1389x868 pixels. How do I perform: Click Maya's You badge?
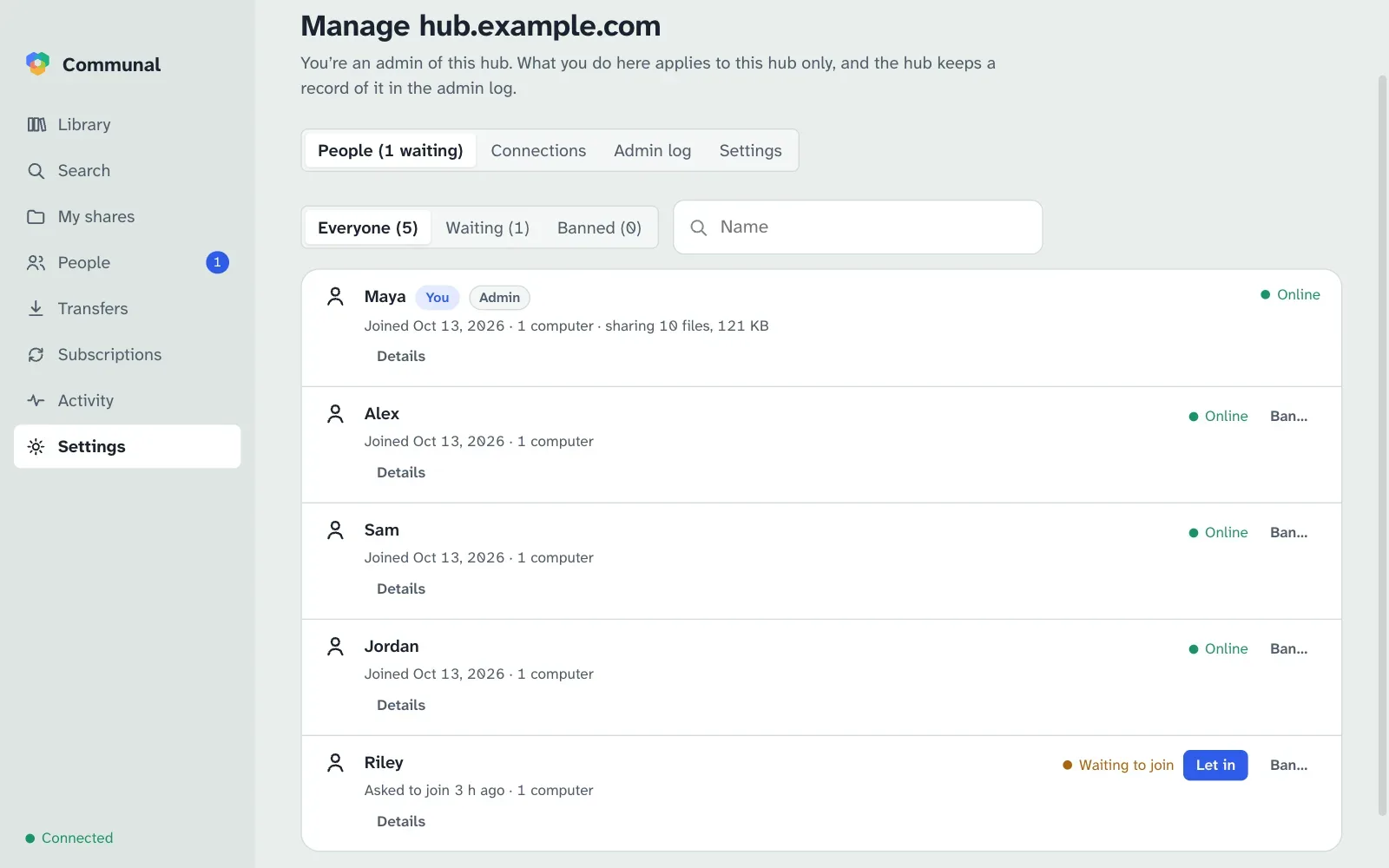pyautogui.click(x=438, y=298)
